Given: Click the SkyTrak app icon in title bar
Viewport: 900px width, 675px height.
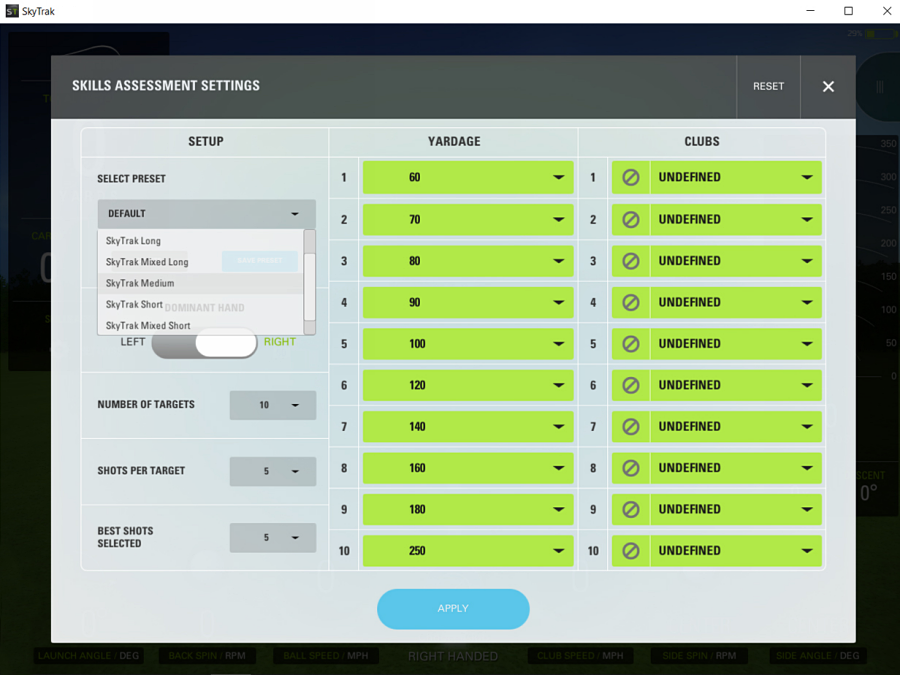Looking at the screenshot, I should pos(11,11).
